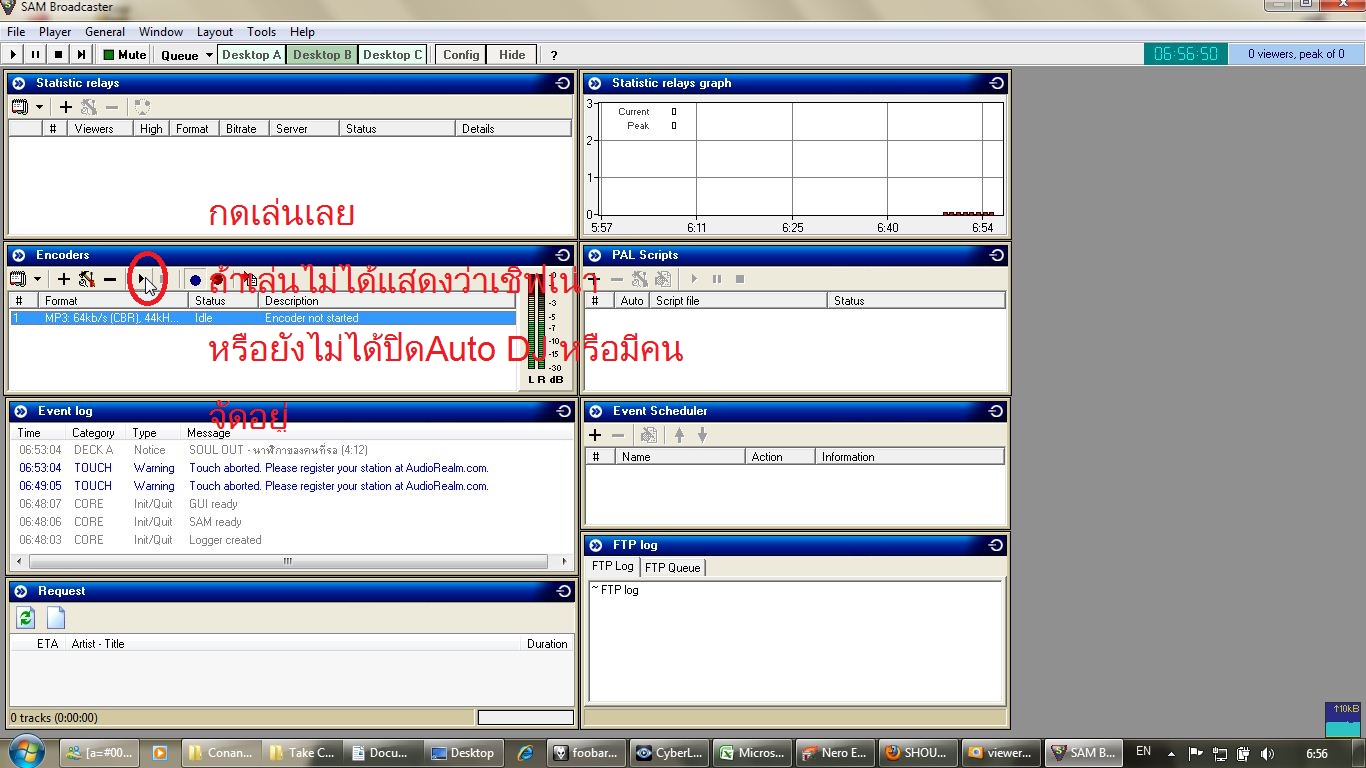Click the volume icon in system tray

pyautogui.click(x=1267, y=753)
